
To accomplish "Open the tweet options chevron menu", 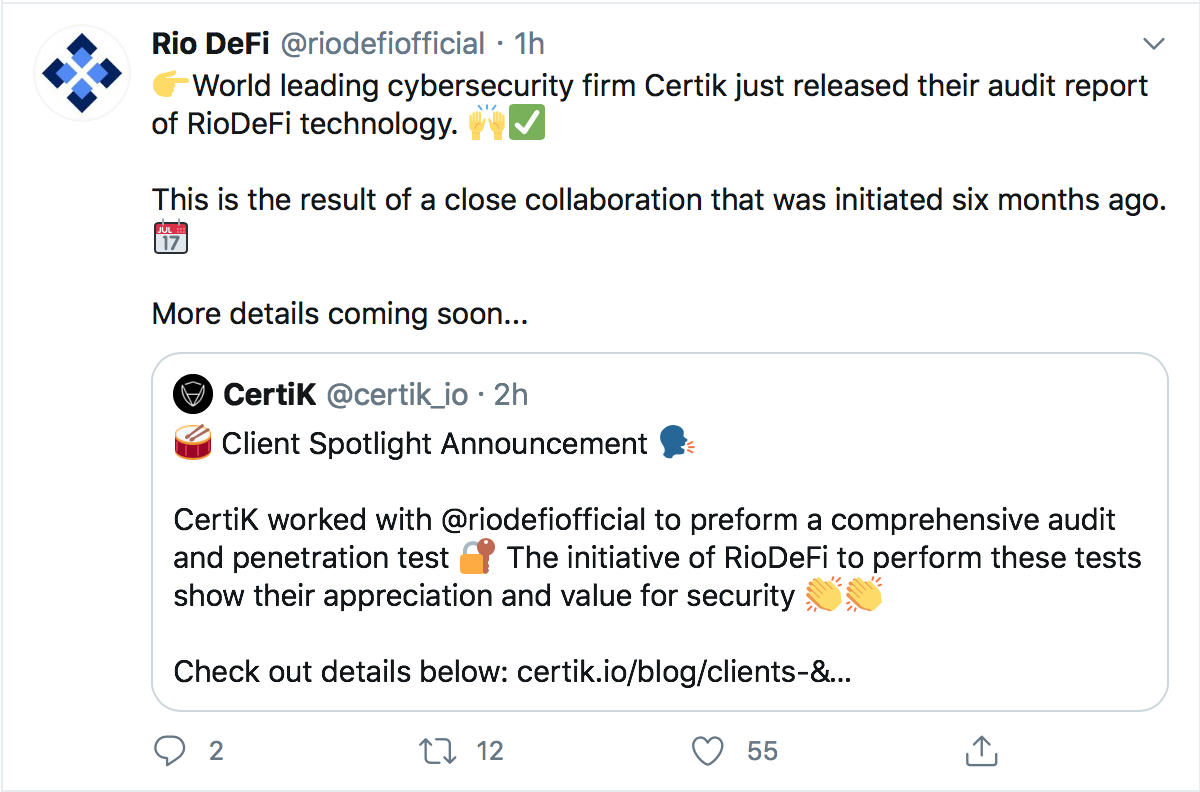I will [x=1153, y=44].
